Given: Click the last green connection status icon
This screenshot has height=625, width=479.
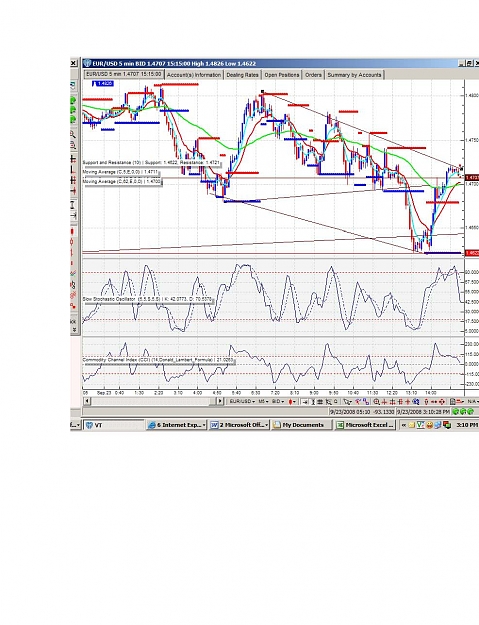Looking at the screenshot, I should click(470, 411).
